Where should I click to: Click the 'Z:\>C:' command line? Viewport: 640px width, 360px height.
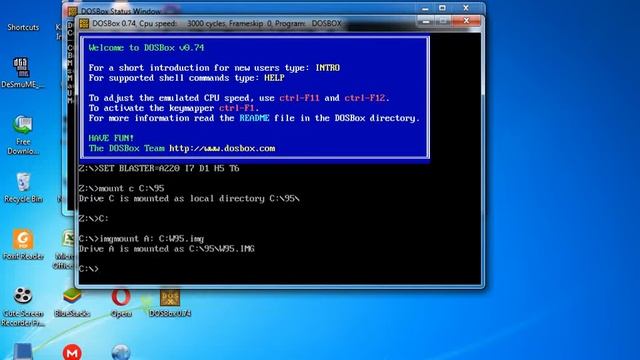[93, 218]
